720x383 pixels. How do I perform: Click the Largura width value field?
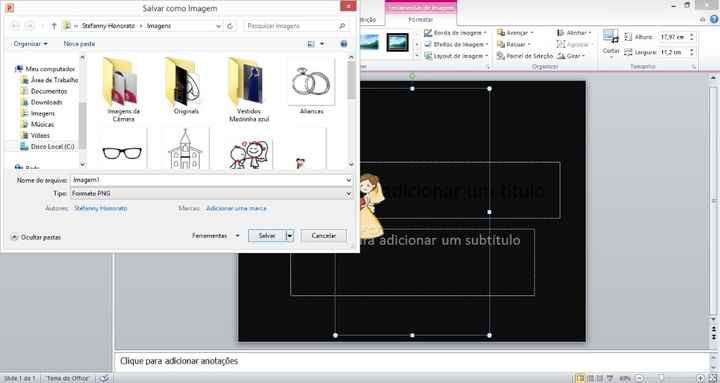673,52
